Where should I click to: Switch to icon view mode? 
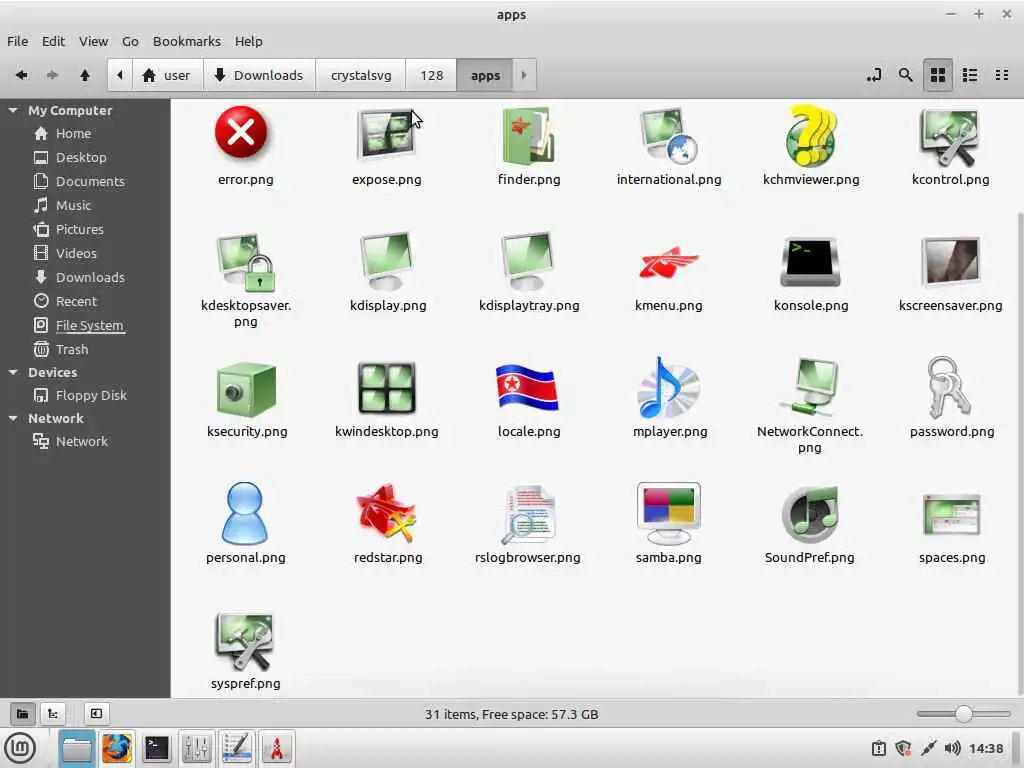pyautogui.click(x=938, y=75)
